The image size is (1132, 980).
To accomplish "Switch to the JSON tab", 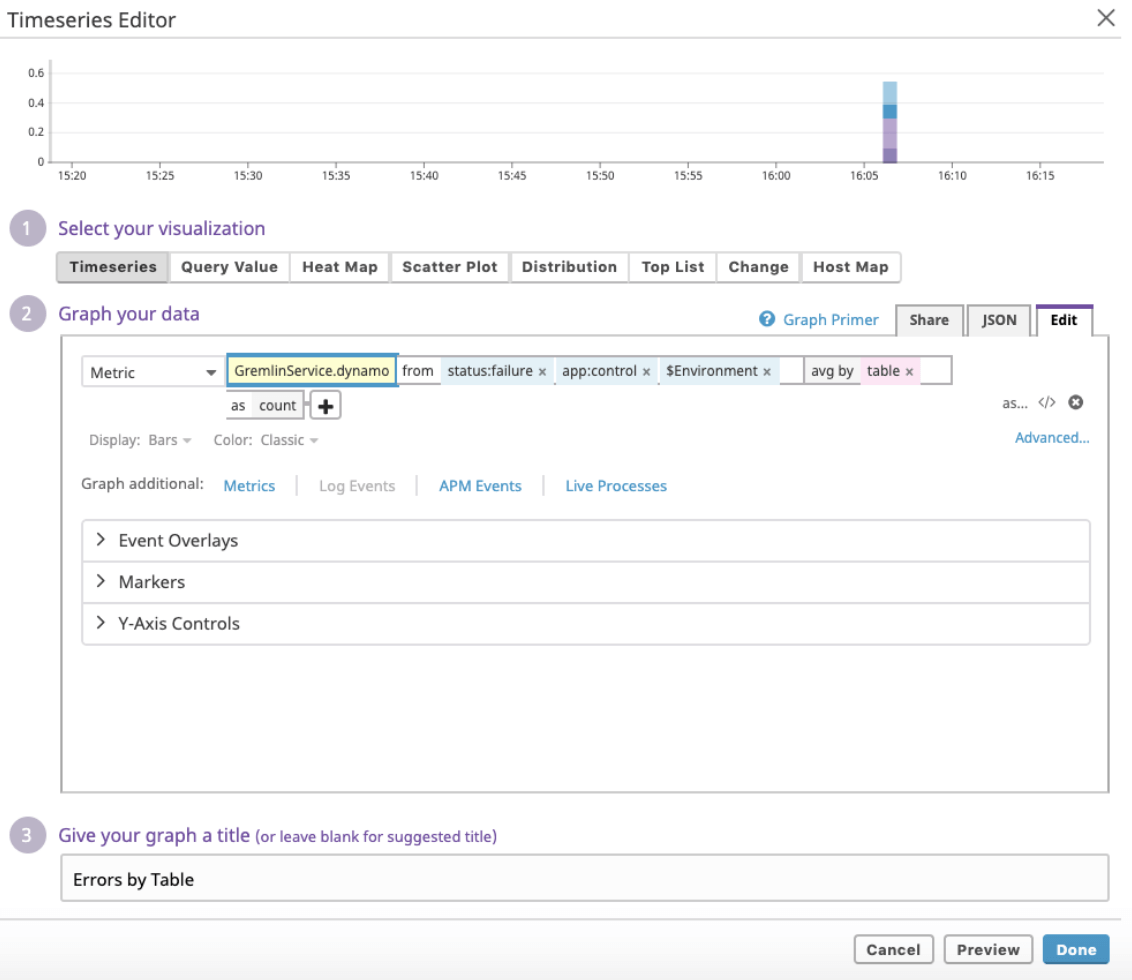I will pyautogui.click(x=997, y=320).
